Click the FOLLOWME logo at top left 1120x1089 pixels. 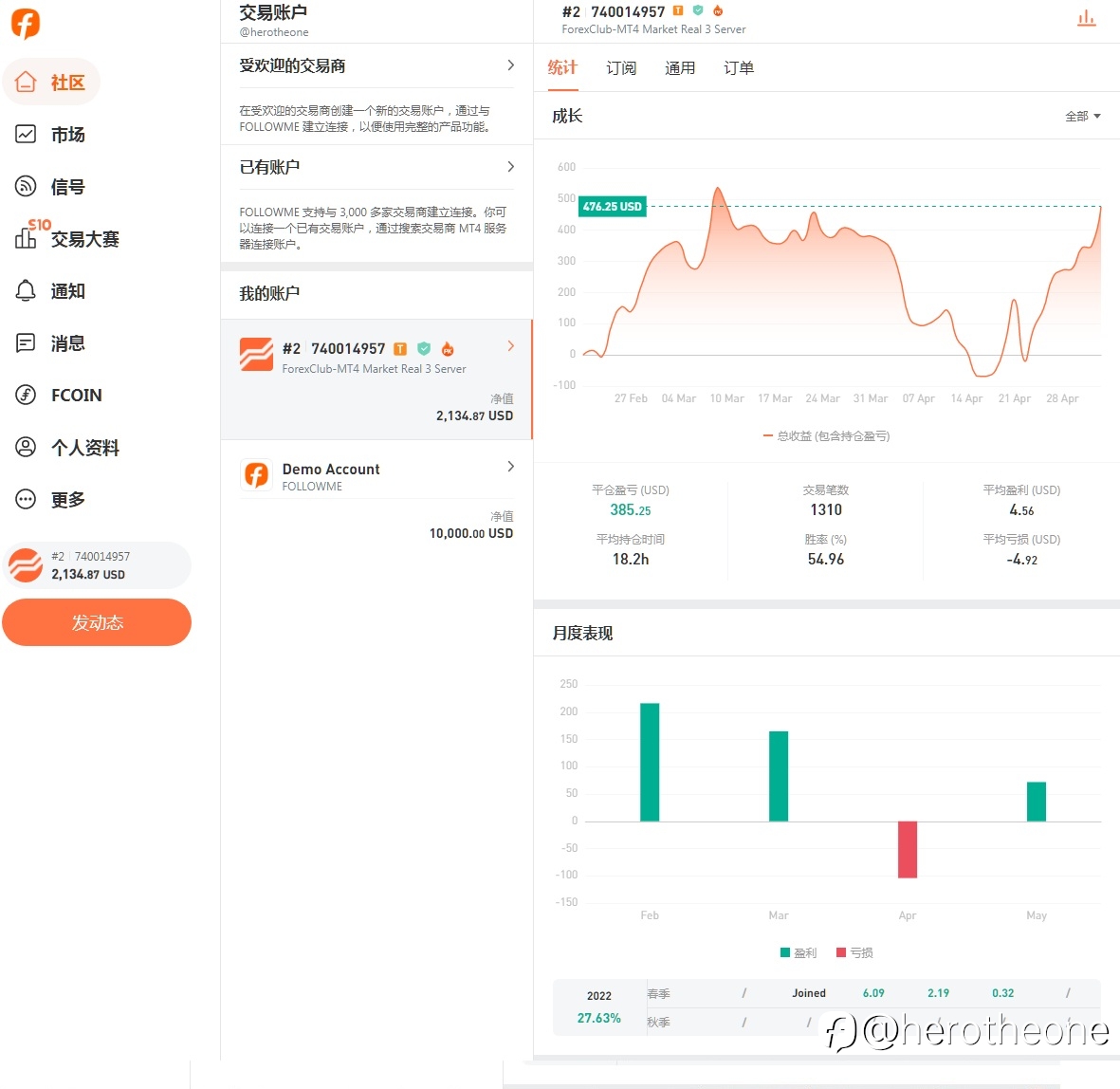click(x=26, y=24)
